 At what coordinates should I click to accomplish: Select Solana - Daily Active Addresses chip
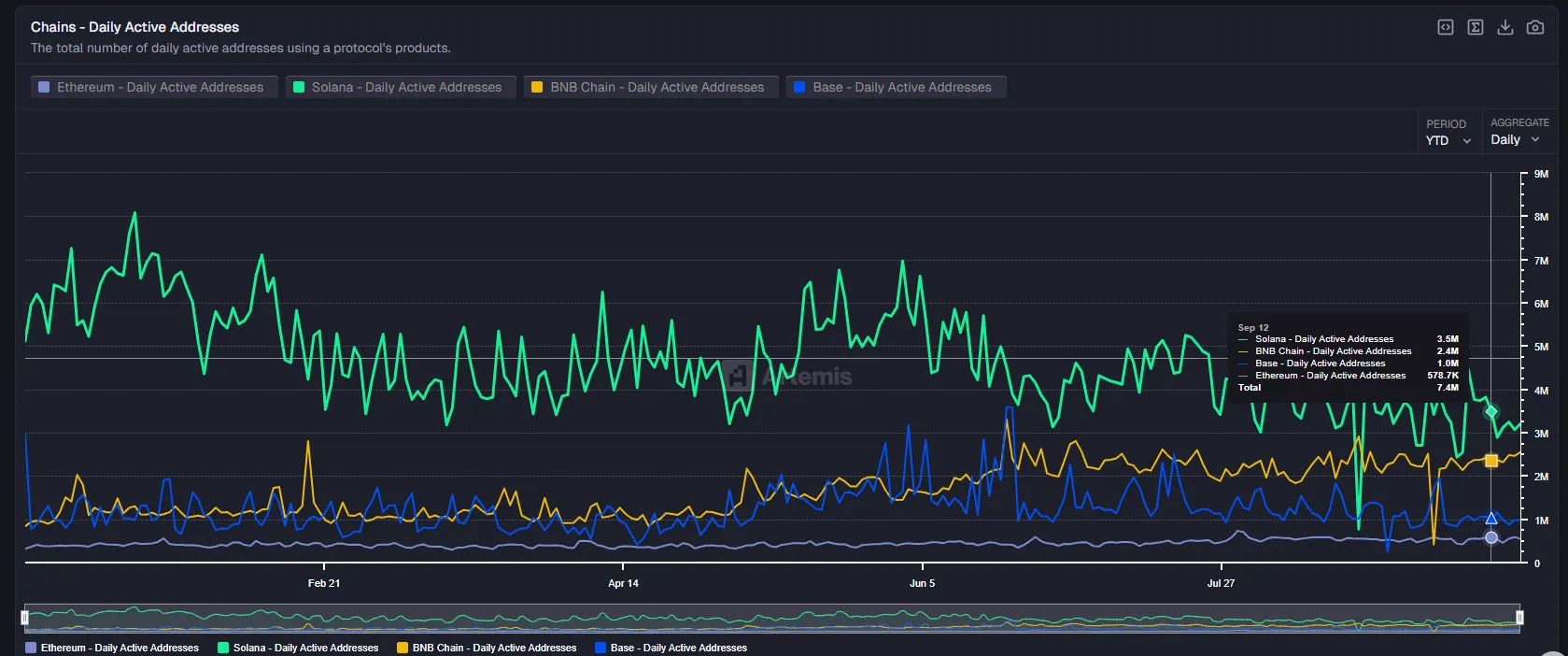coord(401,87)
